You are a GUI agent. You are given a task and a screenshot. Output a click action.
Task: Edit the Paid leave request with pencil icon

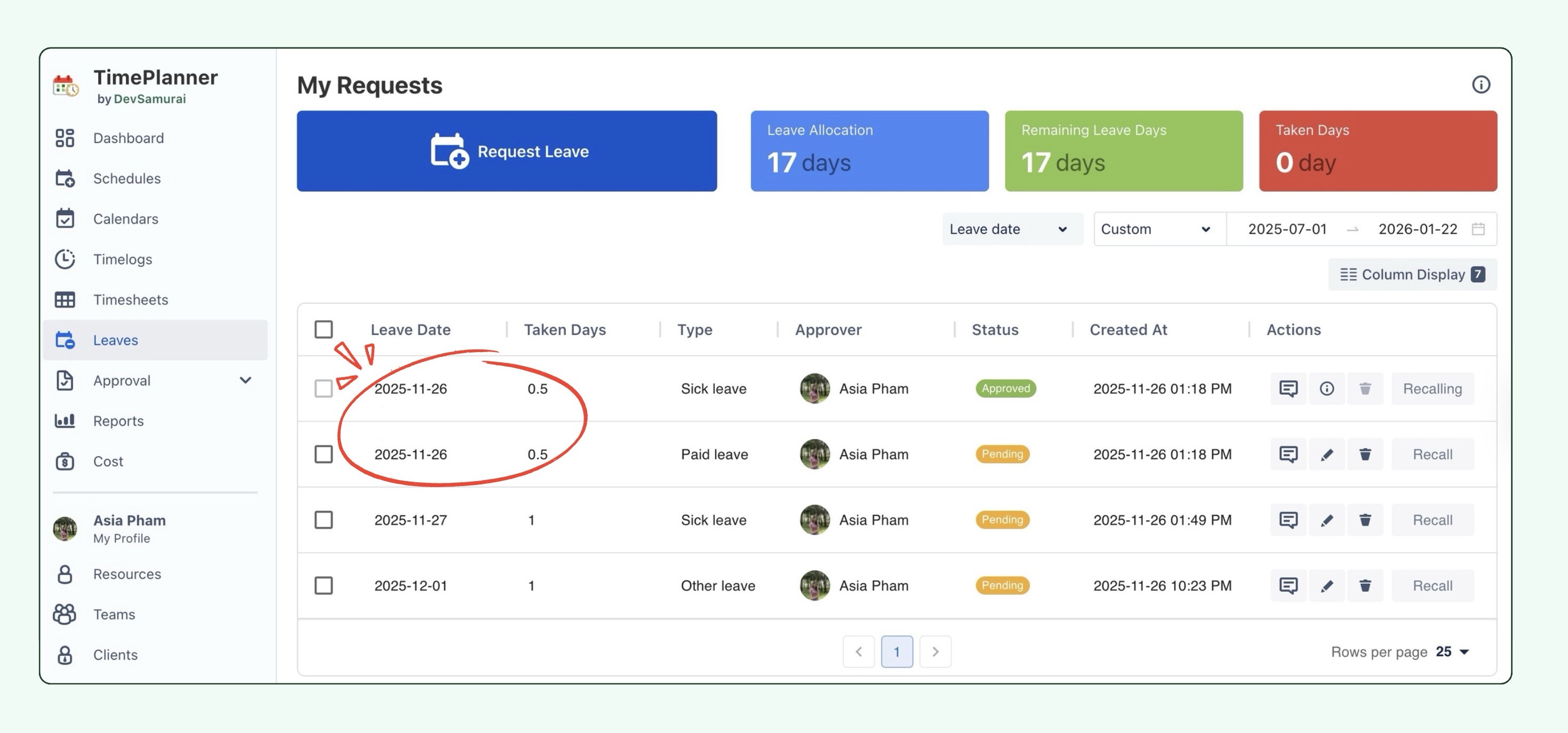click(x=1326, y=454)
